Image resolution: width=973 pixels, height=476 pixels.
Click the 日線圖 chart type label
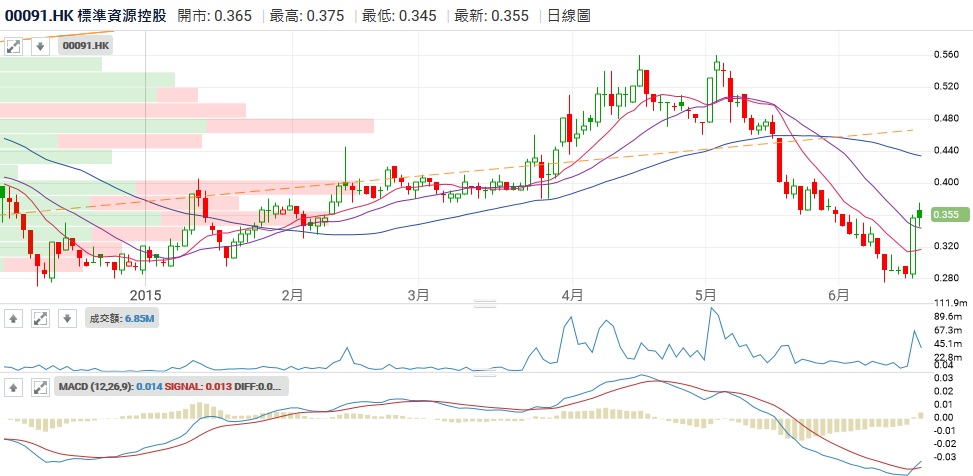(x=569, y=16)
